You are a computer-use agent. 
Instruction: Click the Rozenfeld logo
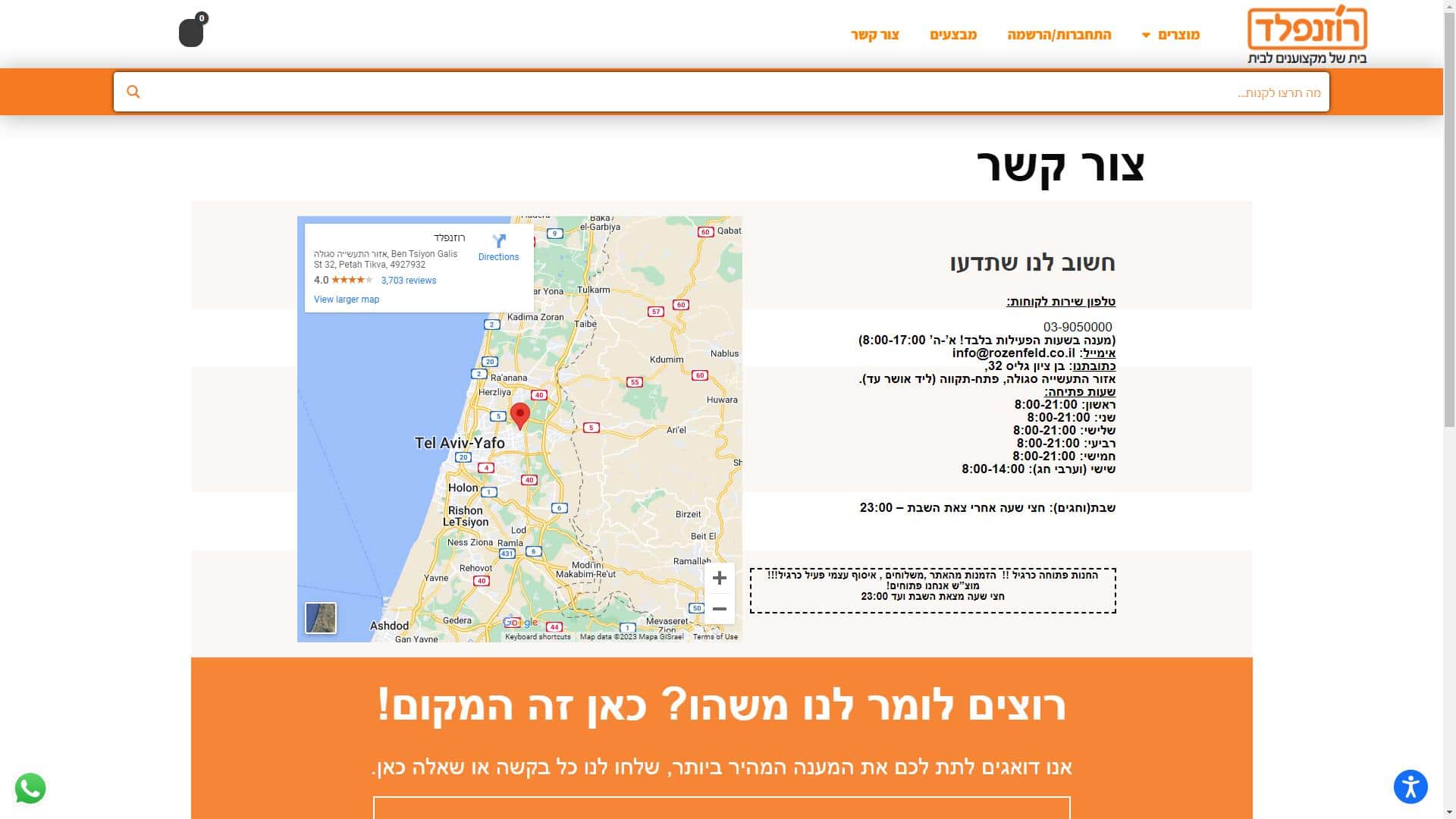tap(1307, 36)
